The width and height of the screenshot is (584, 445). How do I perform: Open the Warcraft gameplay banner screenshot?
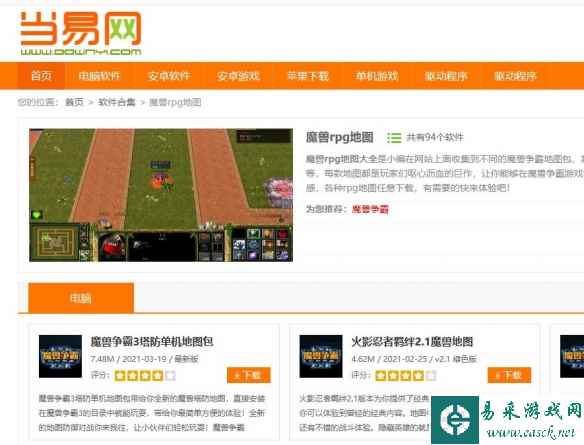(x=161, y=195)
